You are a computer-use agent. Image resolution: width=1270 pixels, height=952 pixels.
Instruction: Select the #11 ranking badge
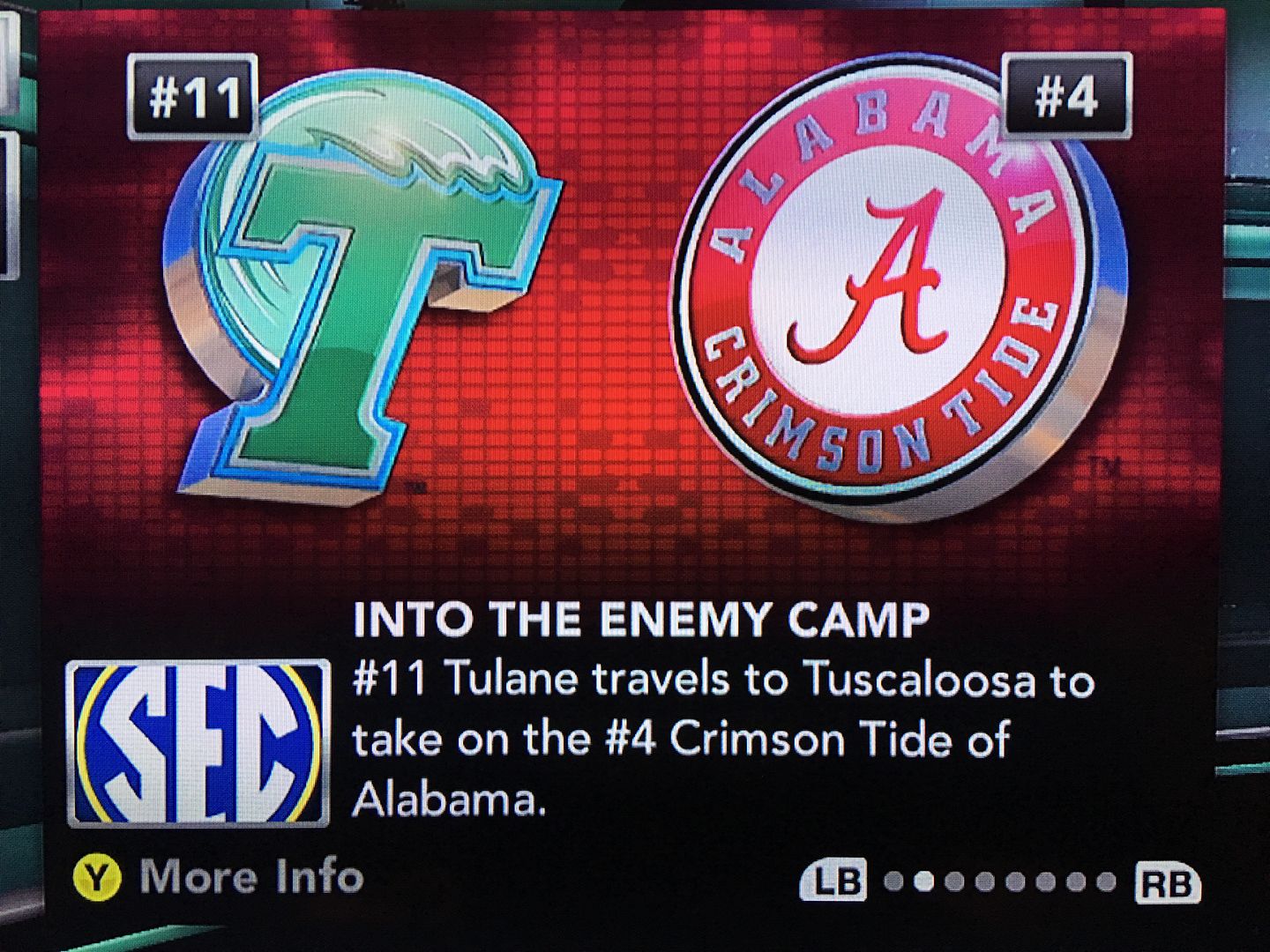(194, 97)
